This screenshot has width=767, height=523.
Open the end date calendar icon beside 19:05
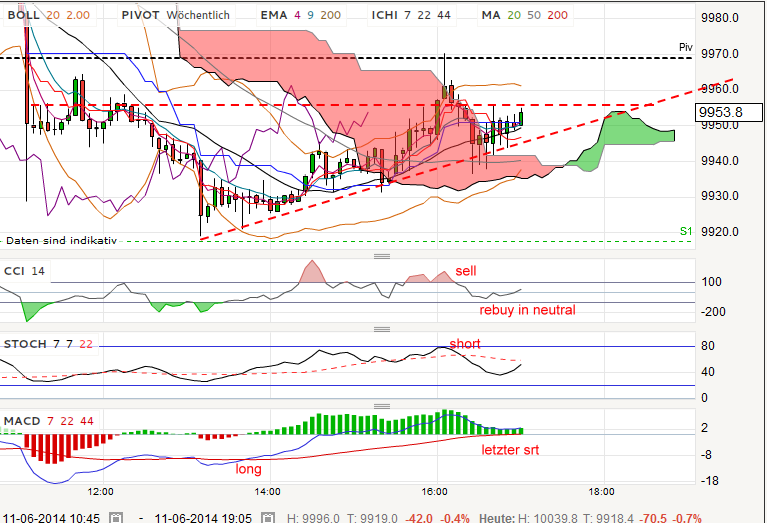[268, 518]
